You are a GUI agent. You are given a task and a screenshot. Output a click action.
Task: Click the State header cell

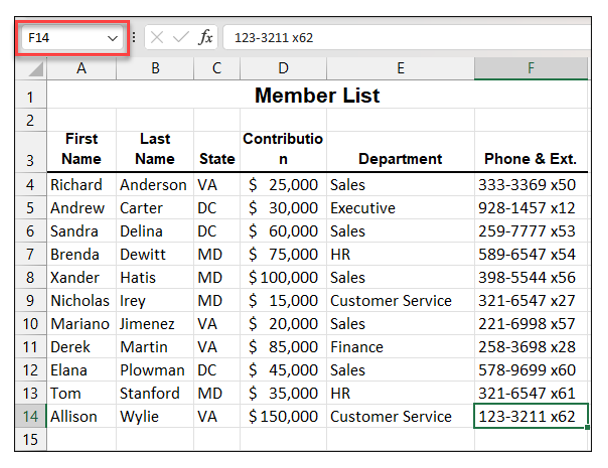click(x=217, y=152)
